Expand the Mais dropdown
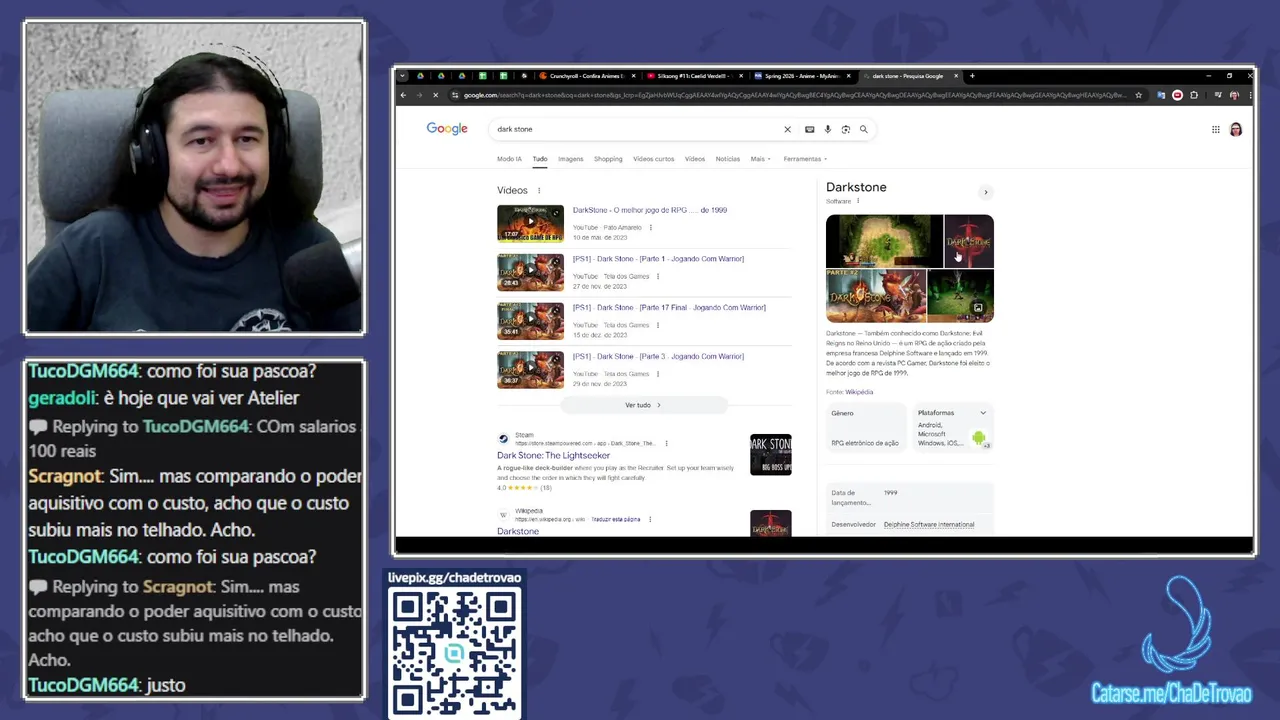1280x720 pixels. pos(760,159)
